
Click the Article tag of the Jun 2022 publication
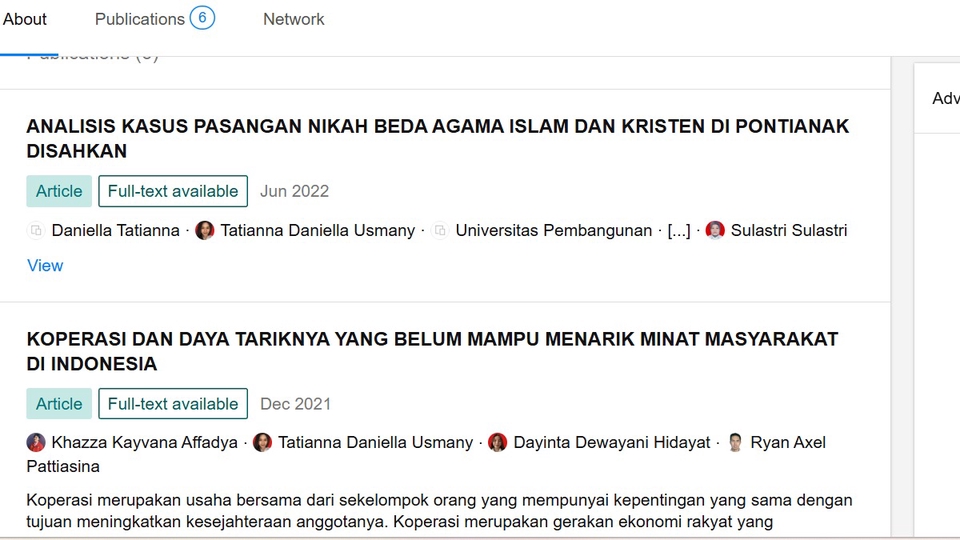(x=59, y=191)
